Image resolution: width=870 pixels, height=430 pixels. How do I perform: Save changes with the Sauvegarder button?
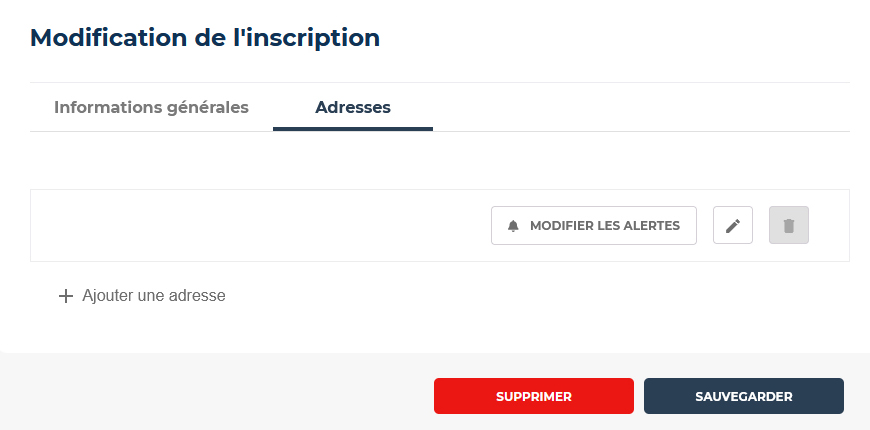(743, 396)
